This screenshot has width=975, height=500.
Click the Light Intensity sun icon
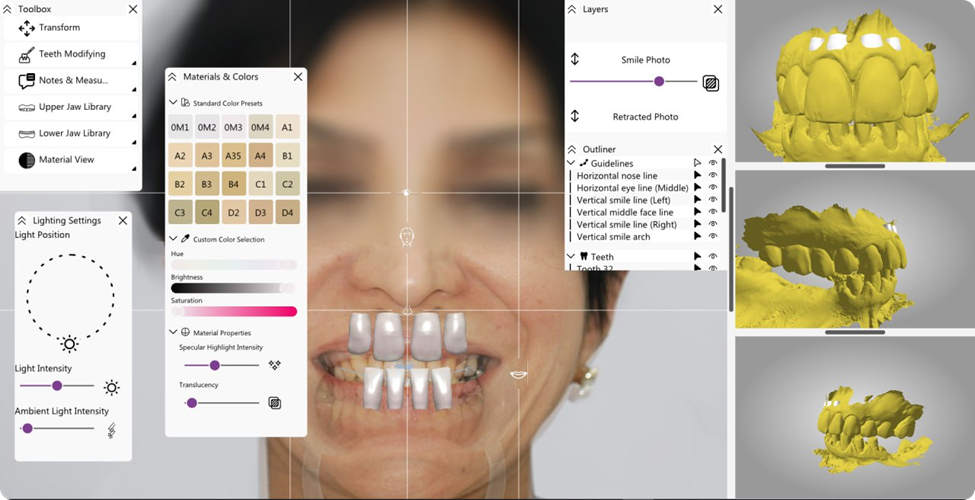tap(112, 388)
